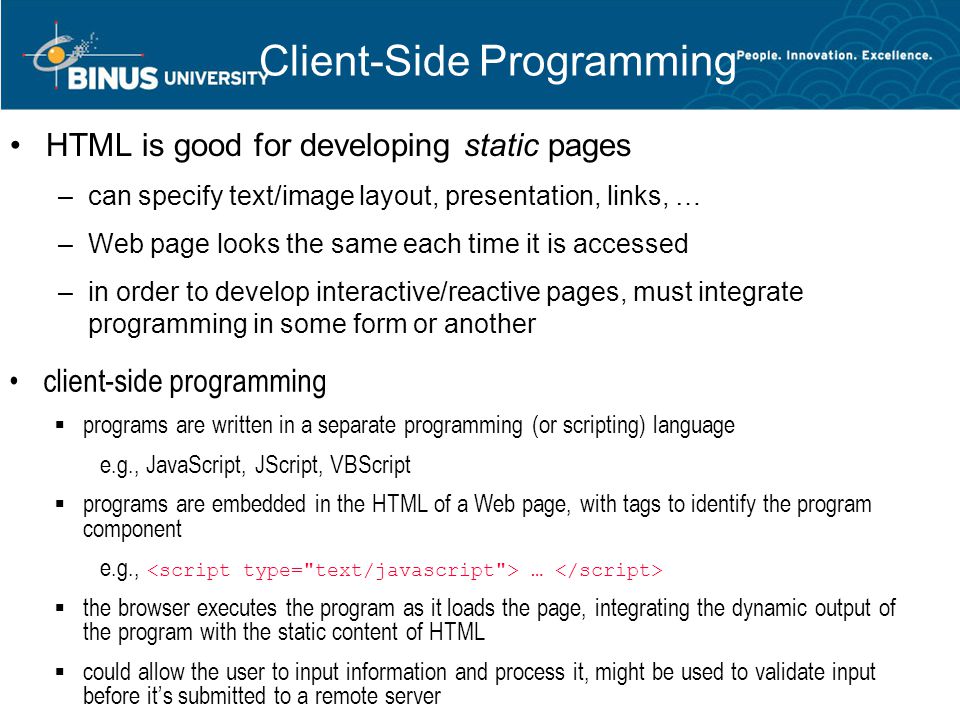The width and height of the screenshot is (960, 720).
Task: Click the BINUS University logo
Action: click(x=144, y=58)
